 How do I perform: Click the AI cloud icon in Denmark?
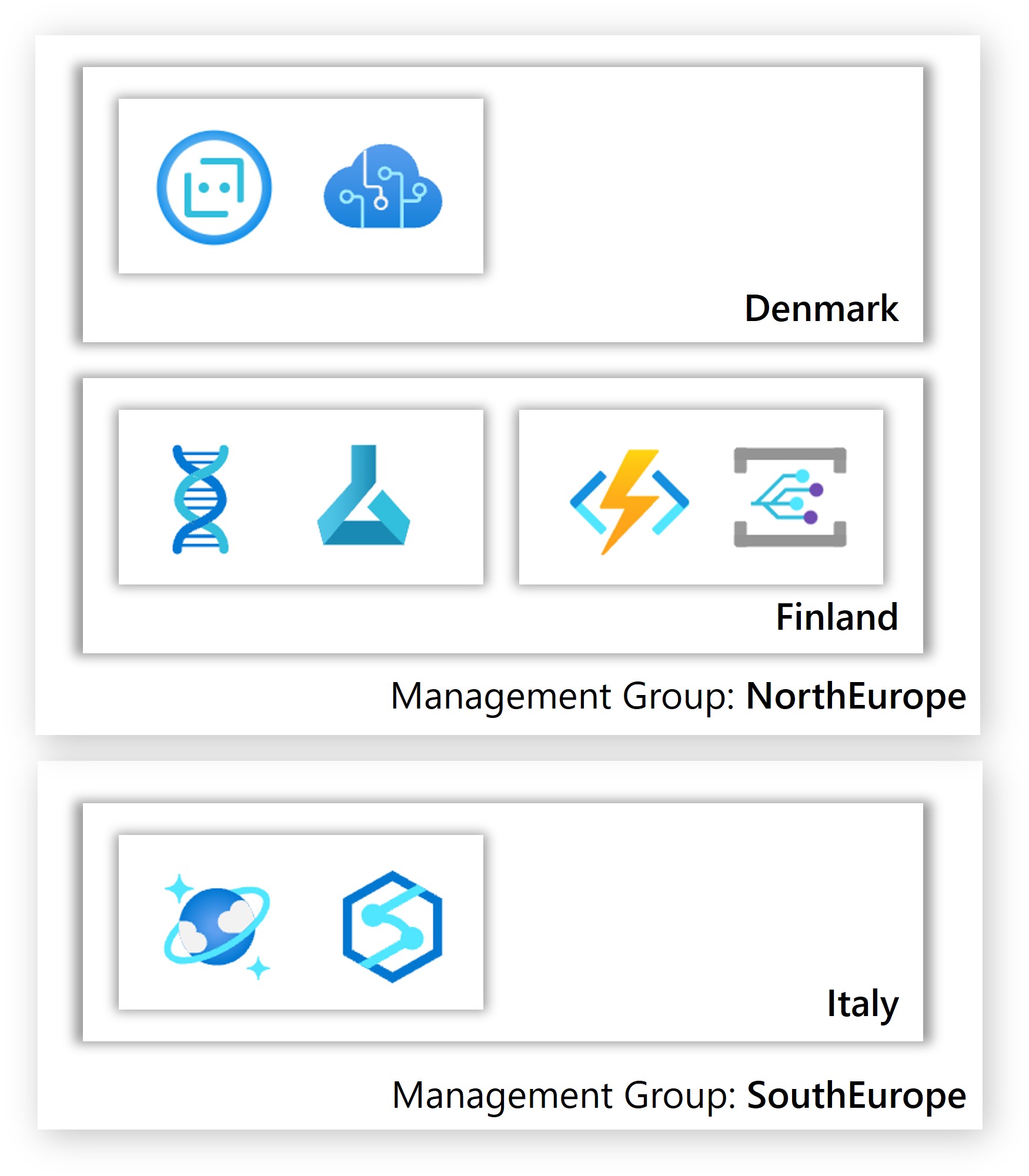tap(382, 188)
